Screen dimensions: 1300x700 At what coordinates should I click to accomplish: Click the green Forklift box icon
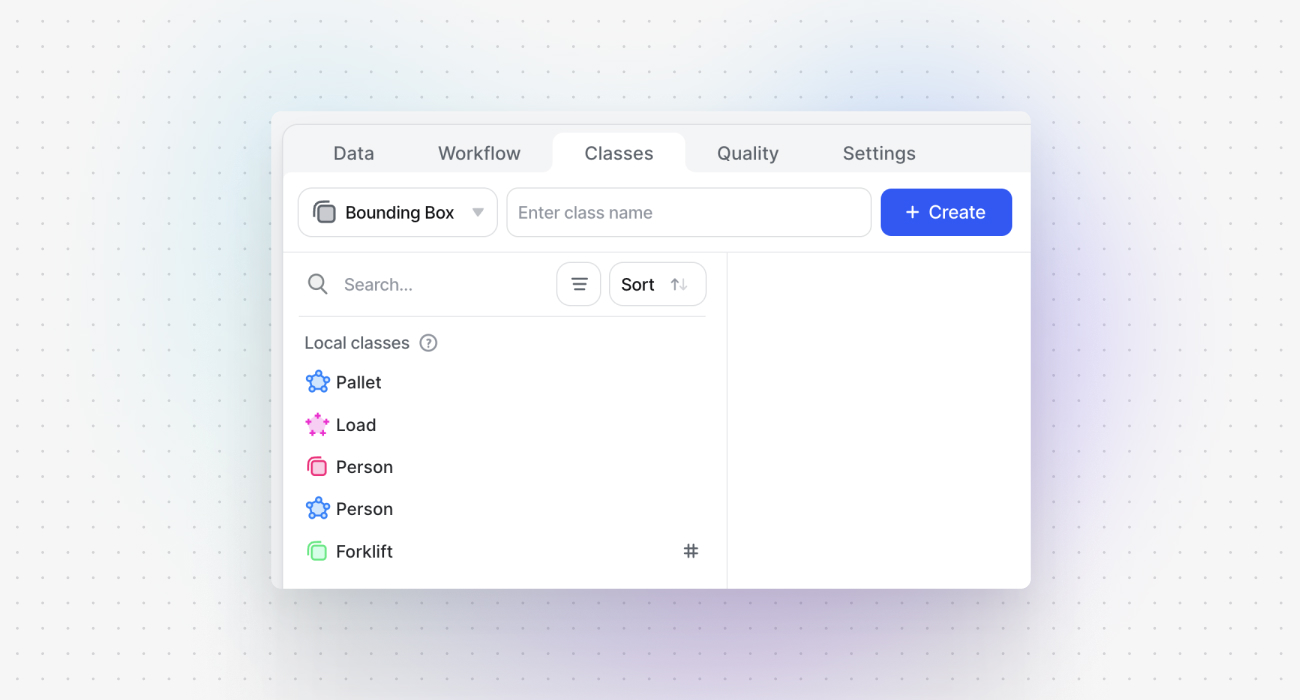317,551
